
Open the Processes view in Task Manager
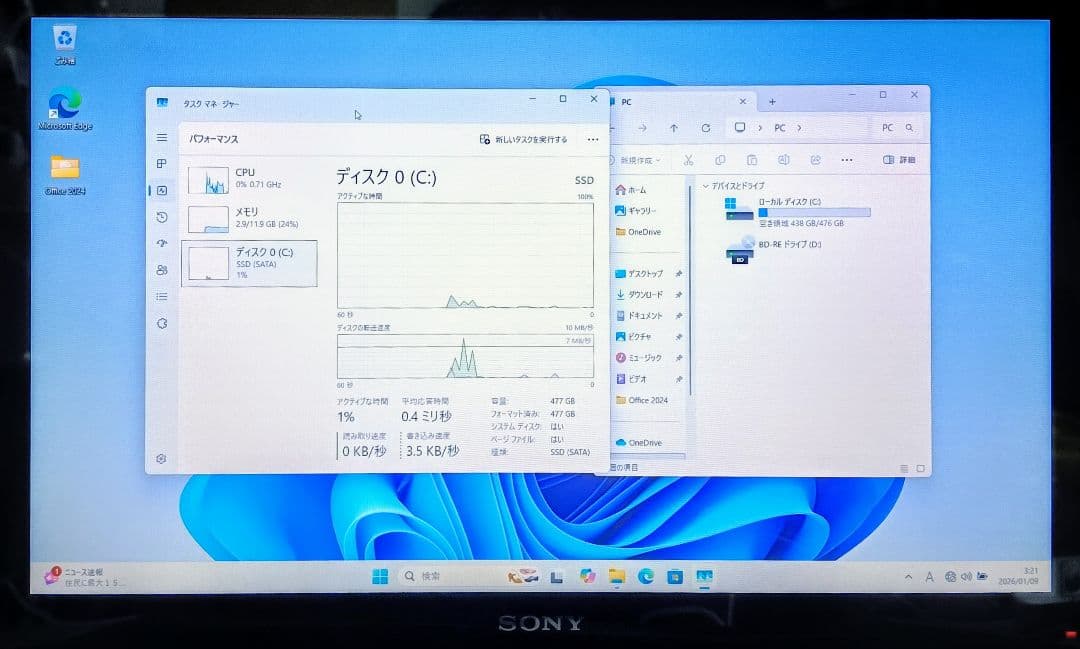161,163
